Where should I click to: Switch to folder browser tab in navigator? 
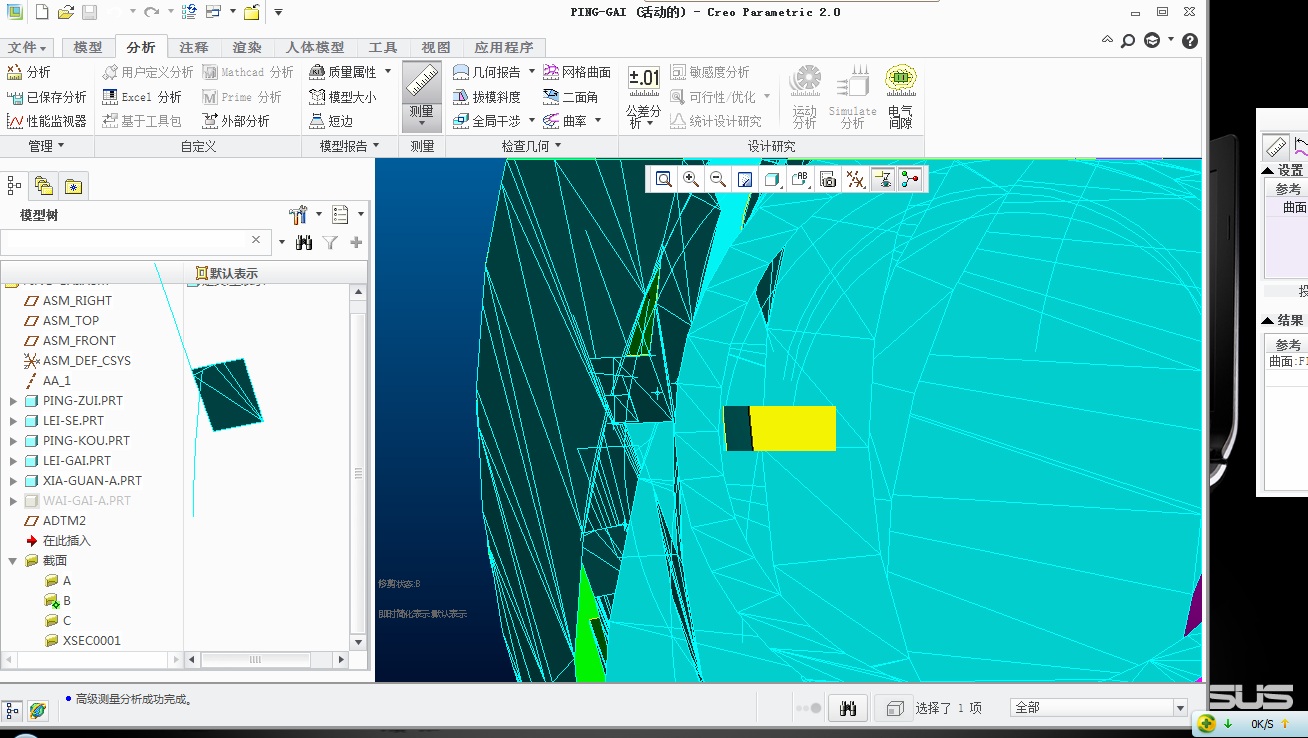point(44,185)
